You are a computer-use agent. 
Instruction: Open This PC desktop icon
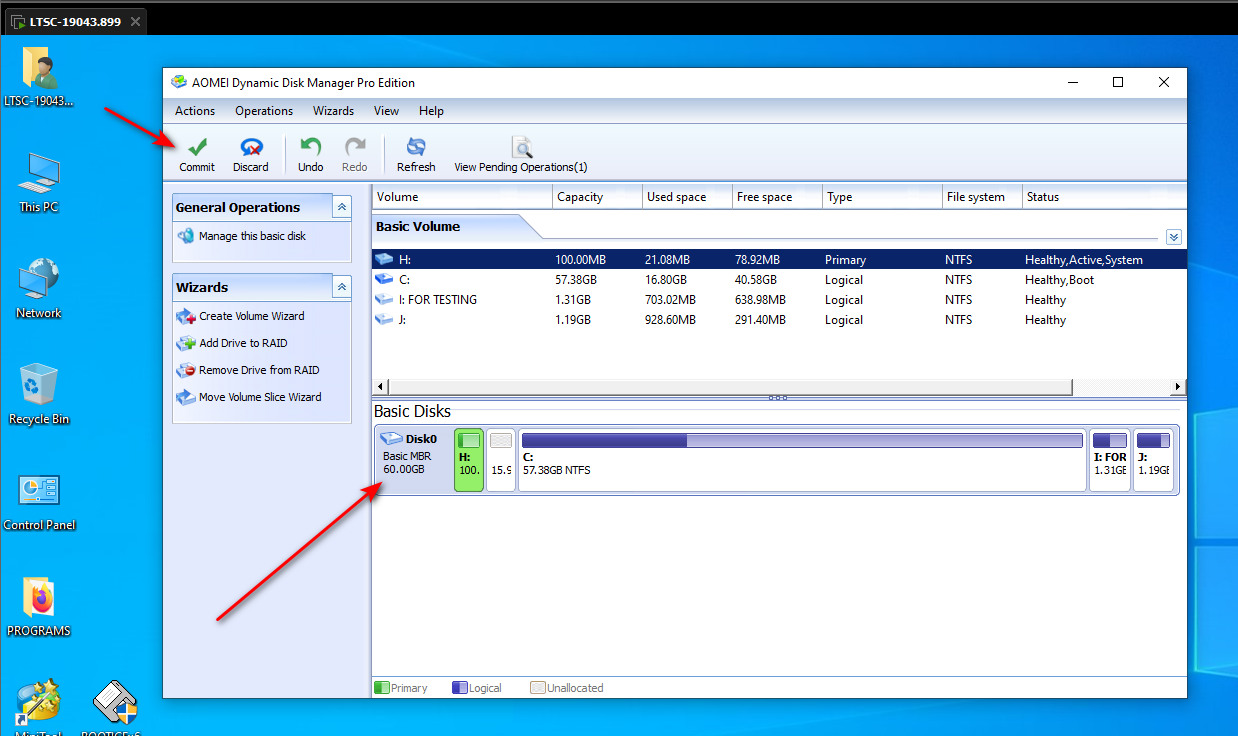click(x=39, y=182)
